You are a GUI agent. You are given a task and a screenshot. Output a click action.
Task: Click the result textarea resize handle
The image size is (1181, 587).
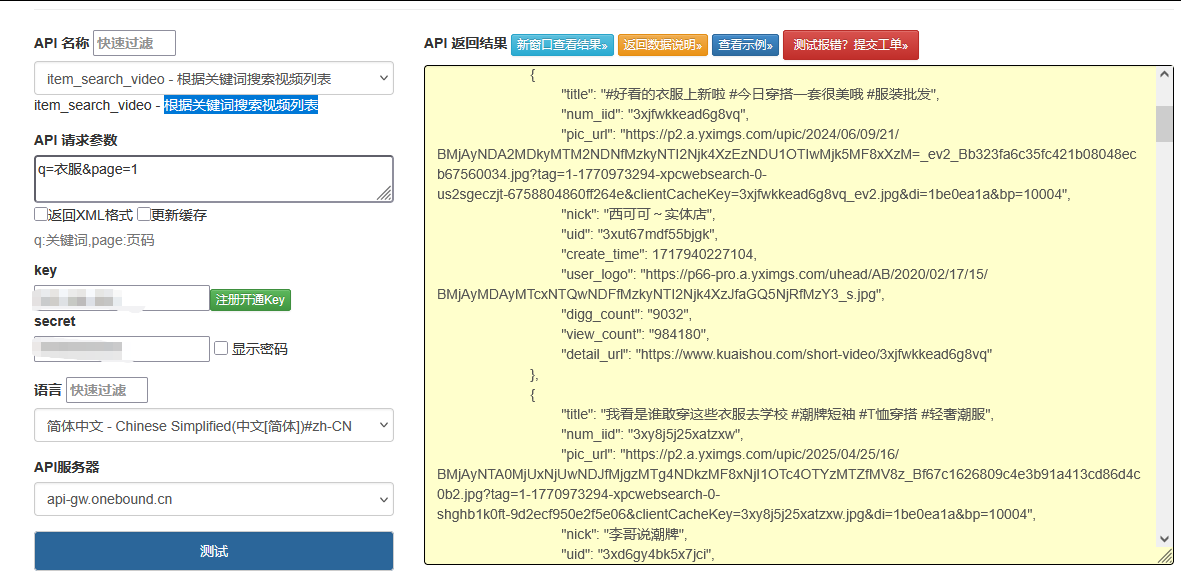(x=1165, y=556)
